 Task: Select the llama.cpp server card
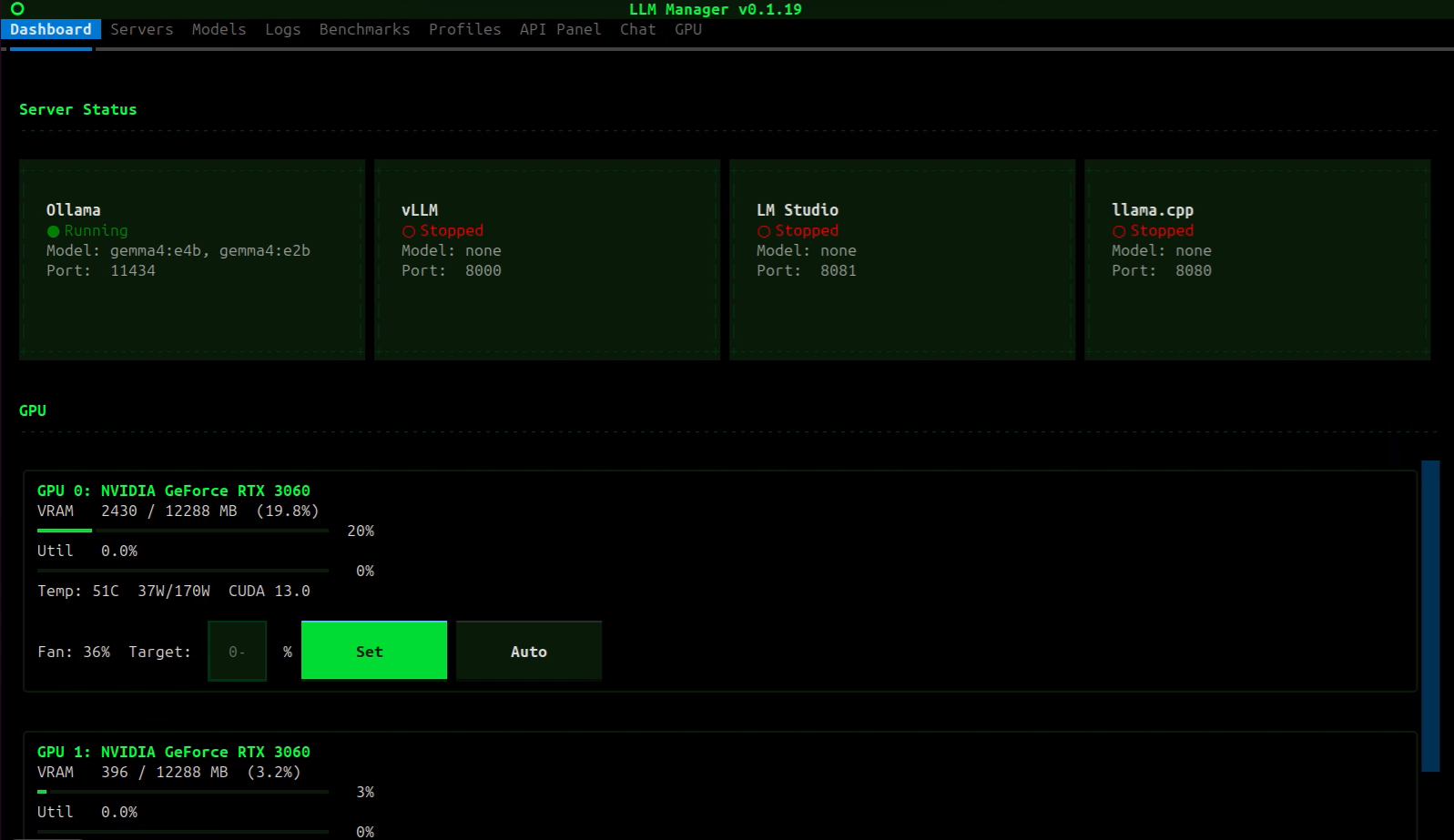pos(1257,260)
